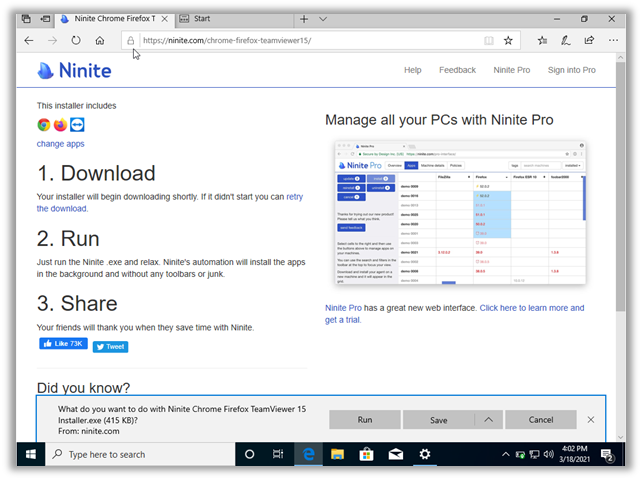This screenshot has width=642, height=480.
Task: Show hidden tray icons chevron
Action: [506, 454]
